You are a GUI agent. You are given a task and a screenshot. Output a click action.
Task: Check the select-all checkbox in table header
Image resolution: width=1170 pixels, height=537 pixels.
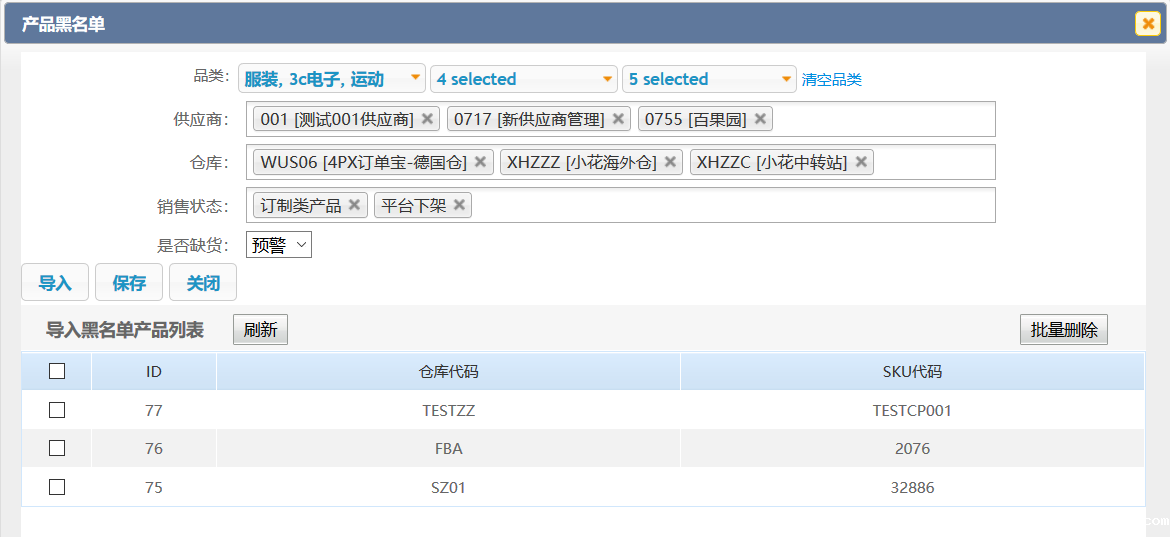[x=57, y=371]
